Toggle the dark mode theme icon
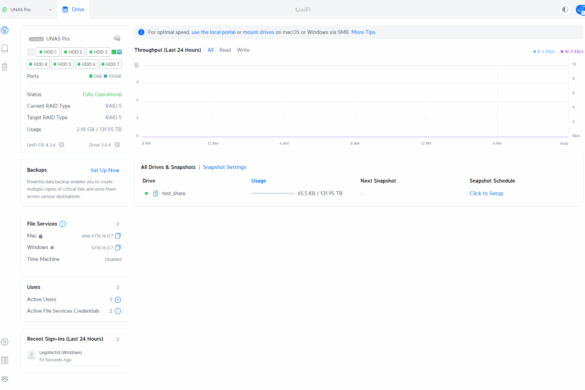The image size is (585, 390). pyautogui.click(x=565, y=10)
